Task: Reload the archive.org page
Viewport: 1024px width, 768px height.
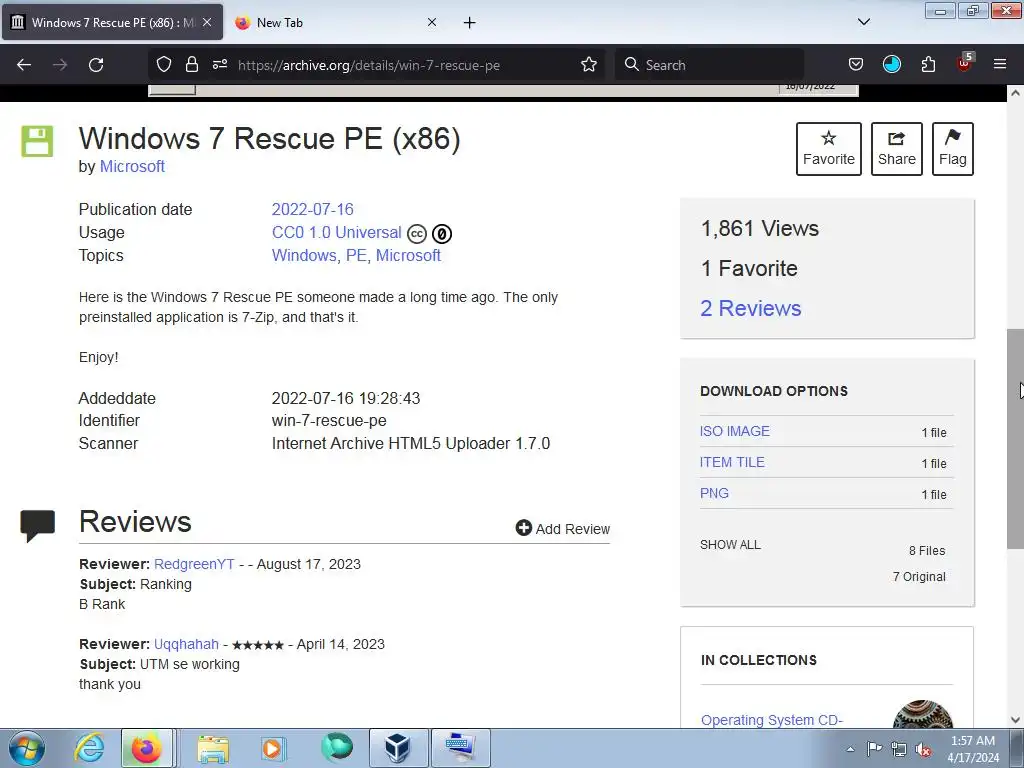Action: coord(96,65)
